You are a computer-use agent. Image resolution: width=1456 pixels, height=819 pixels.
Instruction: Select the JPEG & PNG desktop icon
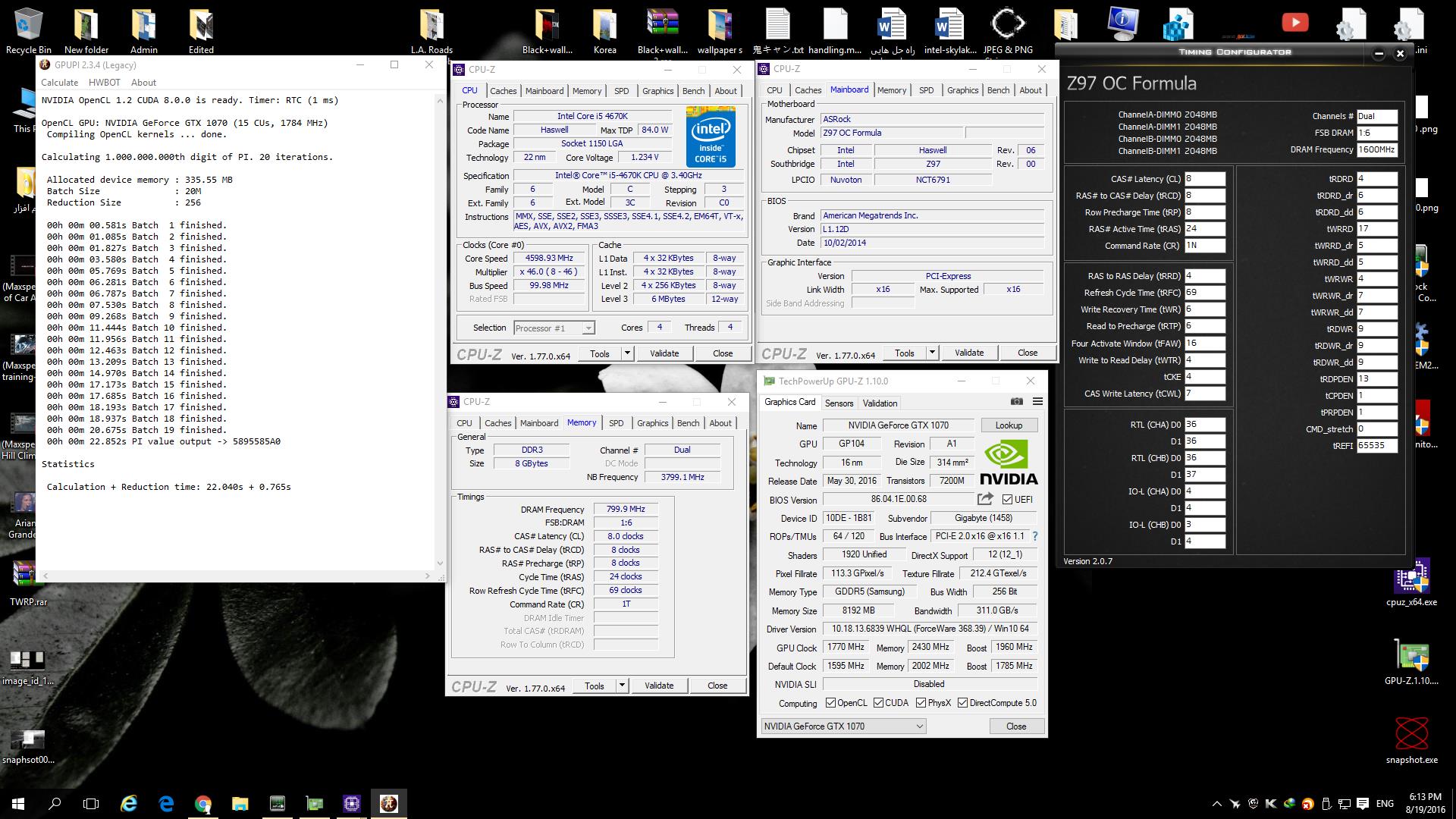click(1008, 31)
